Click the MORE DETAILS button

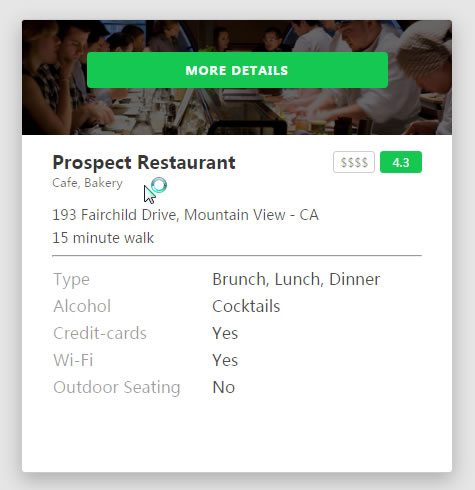[x=237, y=70]
